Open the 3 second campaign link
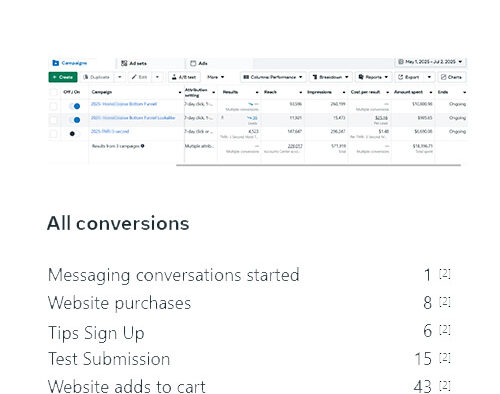The height and width of the screenshot is (394, 500). pyautogui.click(x=110, y=131)
